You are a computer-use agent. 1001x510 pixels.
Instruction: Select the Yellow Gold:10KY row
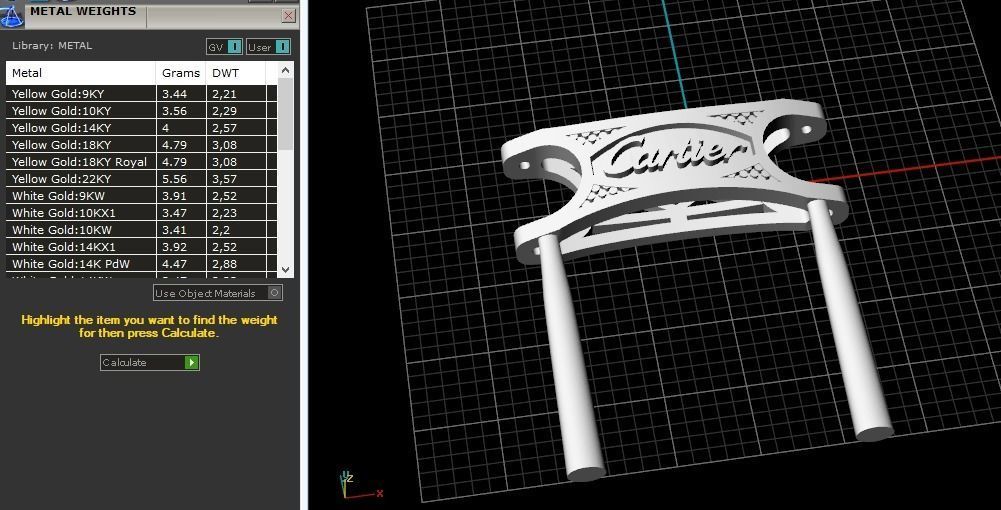(142, 110)
